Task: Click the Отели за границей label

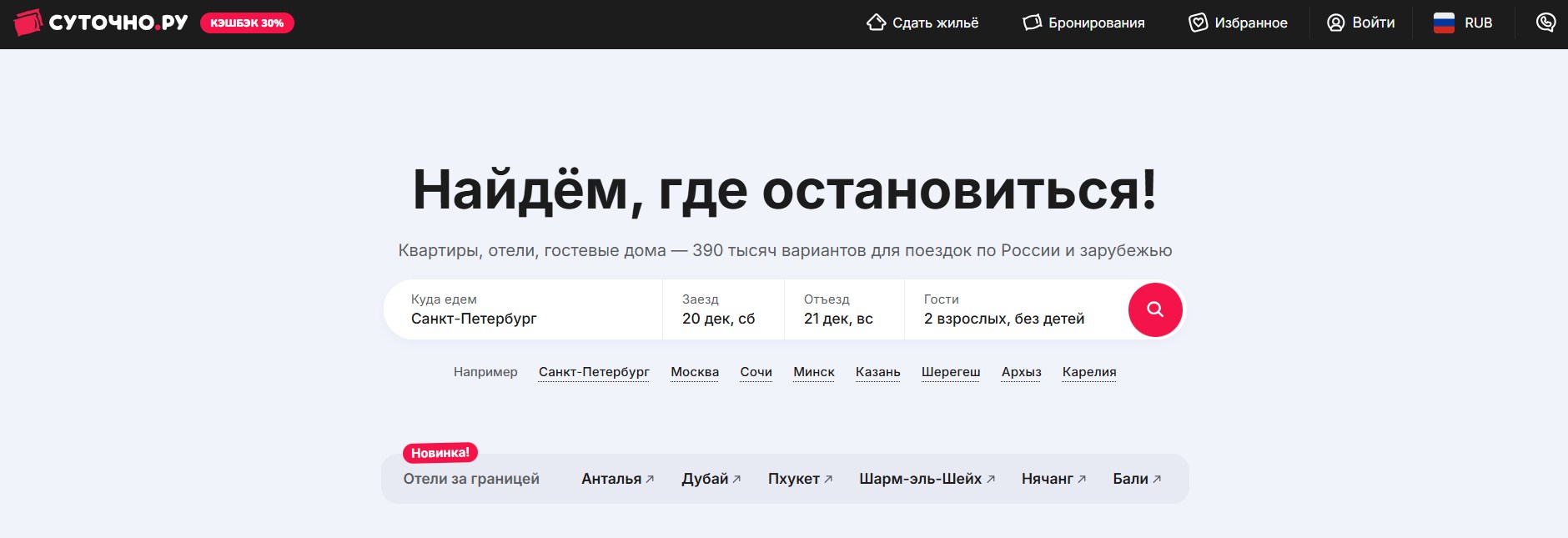Action: (471, 479)
